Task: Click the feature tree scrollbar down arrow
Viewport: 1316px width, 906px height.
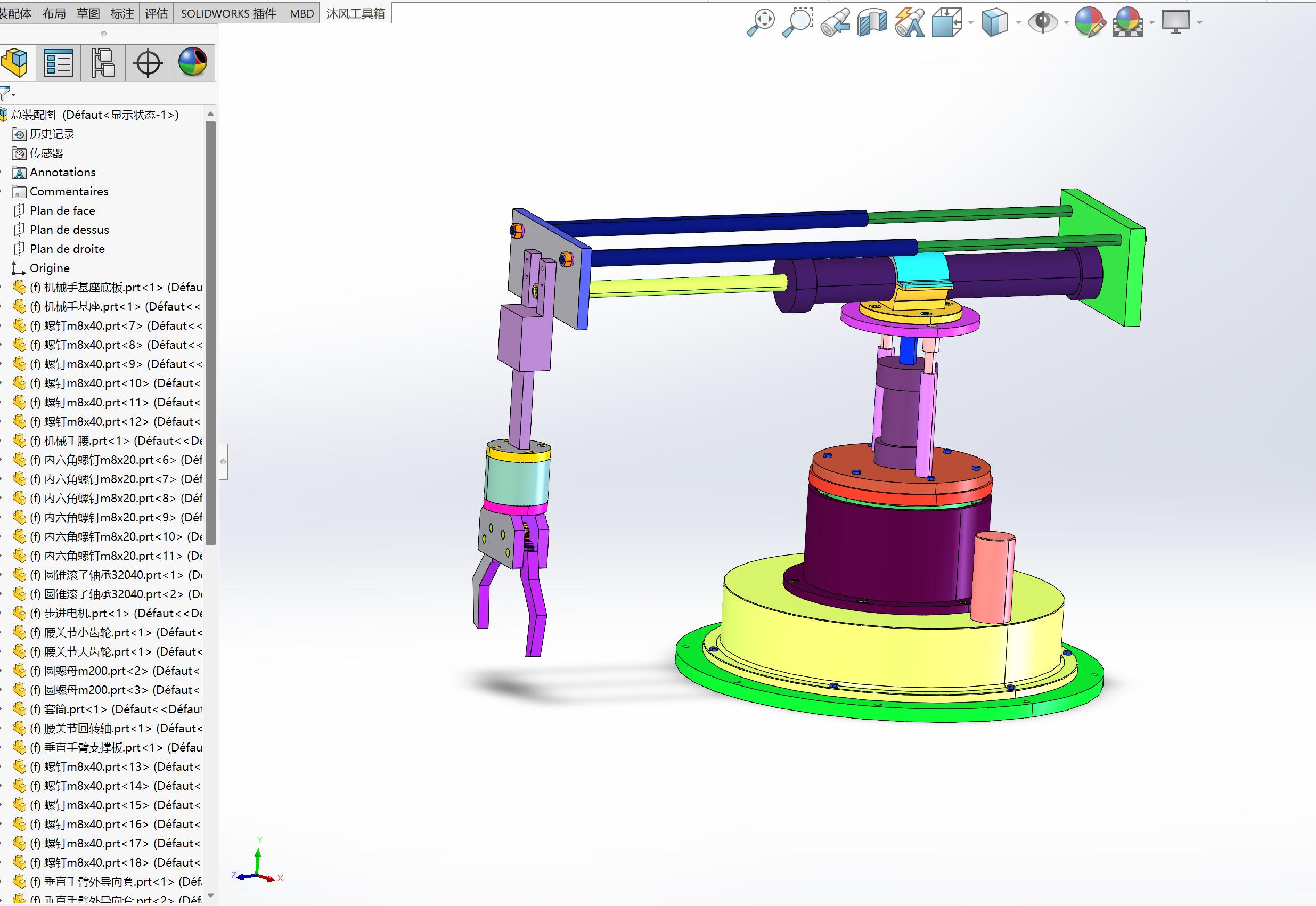Action: click(210, 896)
